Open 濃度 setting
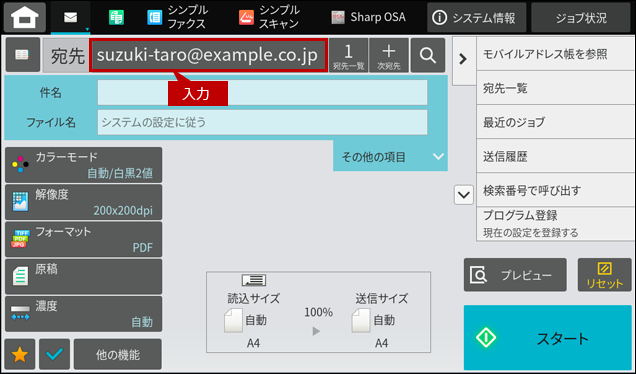 point(84,314)
